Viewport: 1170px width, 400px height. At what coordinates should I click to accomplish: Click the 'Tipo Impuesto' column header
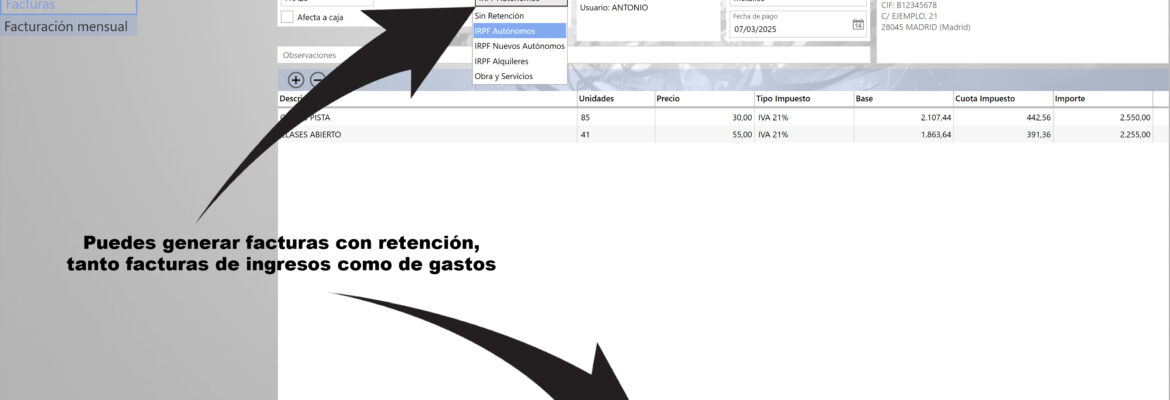click(804, 99)
